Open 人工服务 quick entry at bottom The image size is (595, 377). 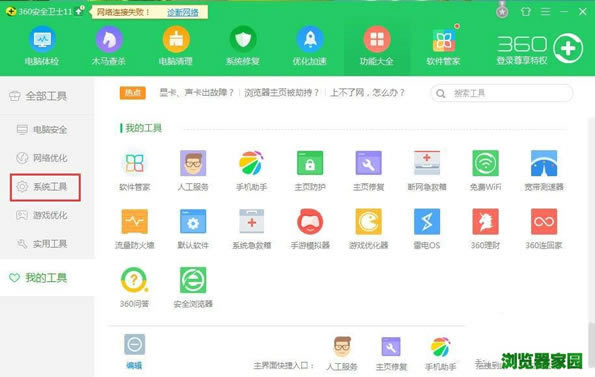pos(342,353)
